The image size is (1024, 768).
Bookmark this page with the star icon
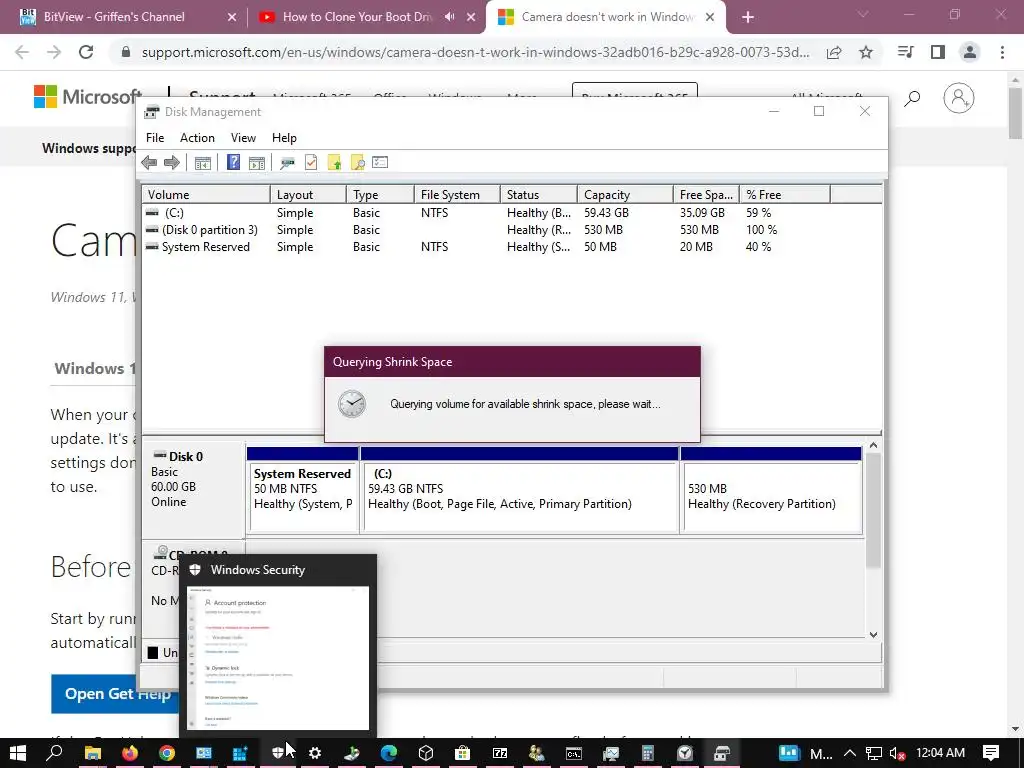pyautogui.click(x=866, y=52)
